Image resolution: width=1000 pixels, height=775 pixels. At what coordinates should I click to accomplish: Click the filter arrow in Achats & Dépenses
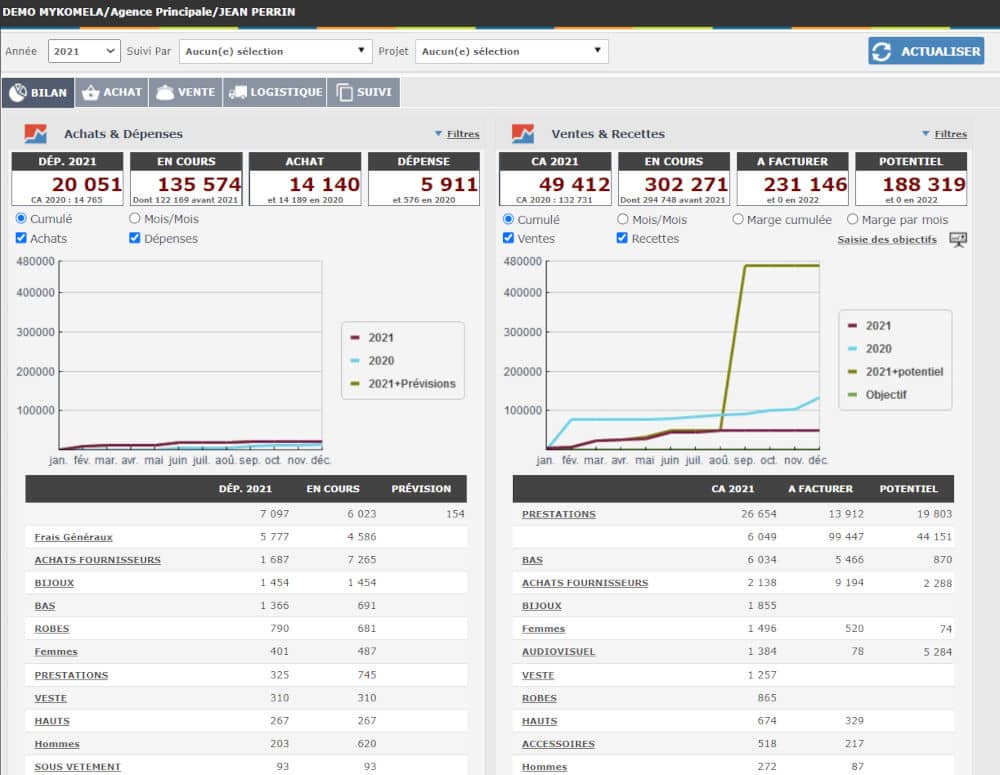coord(438,134)
